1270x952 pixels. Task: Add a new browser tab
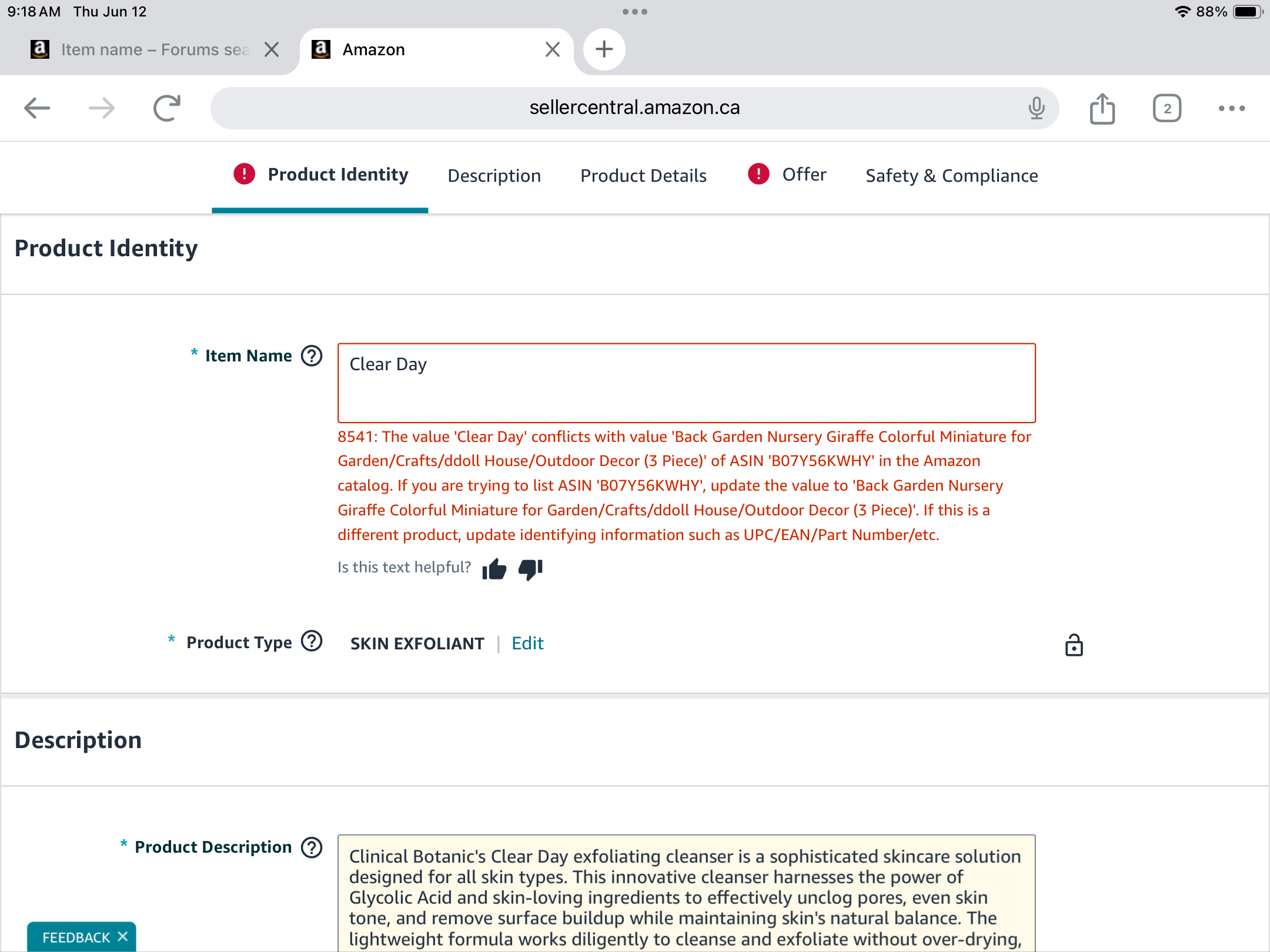point(604,49)
